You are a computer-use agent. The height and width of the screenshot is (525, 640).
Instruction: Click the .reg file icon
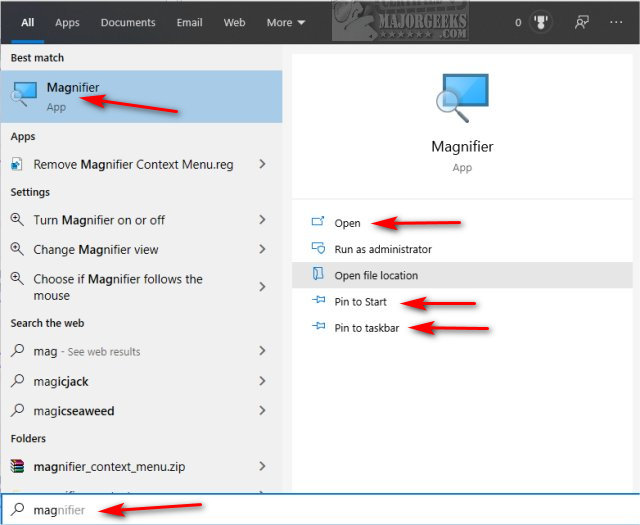tap(16, 165)
